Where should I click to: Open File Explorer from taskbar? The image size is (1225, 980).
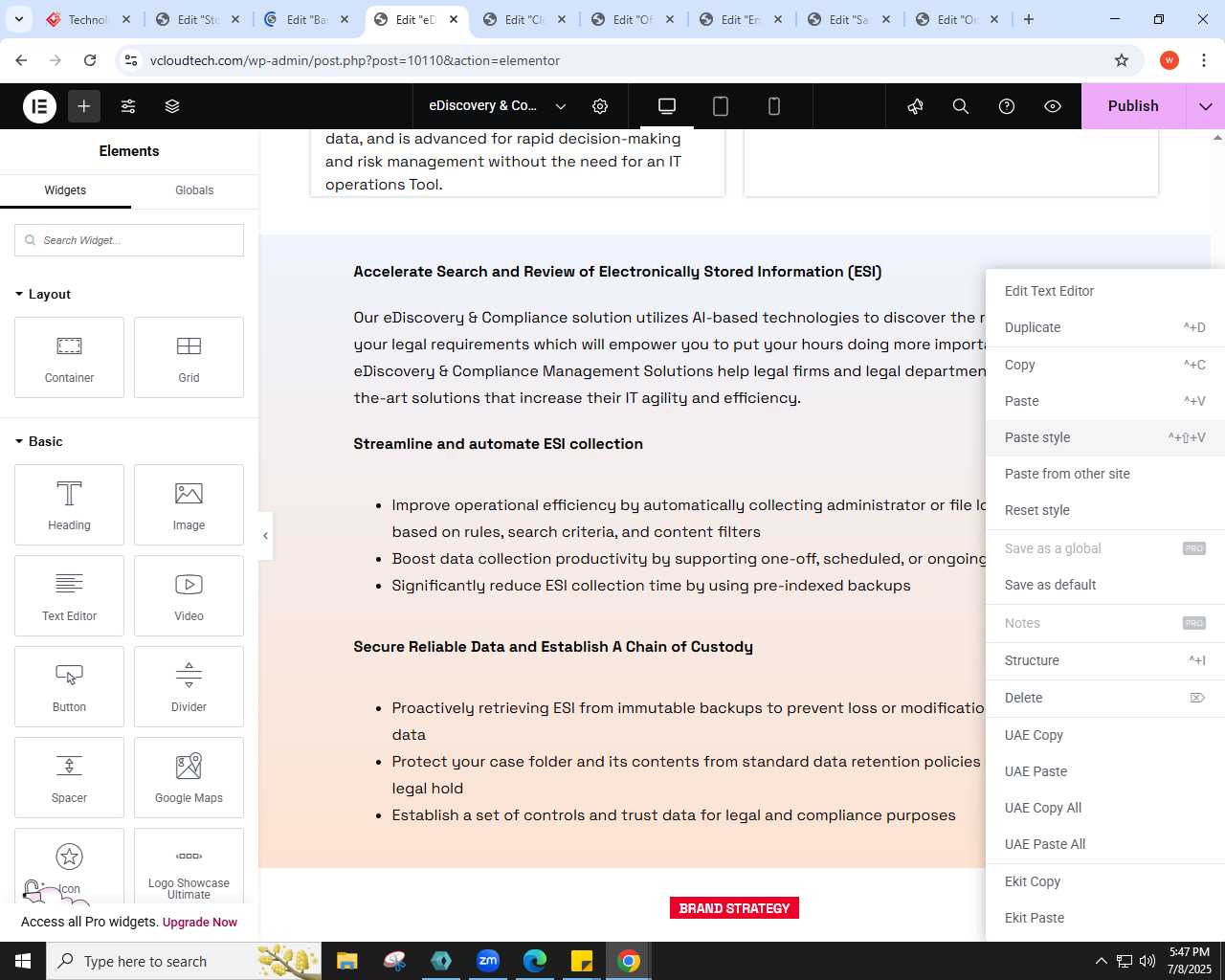tap(347, 961)
